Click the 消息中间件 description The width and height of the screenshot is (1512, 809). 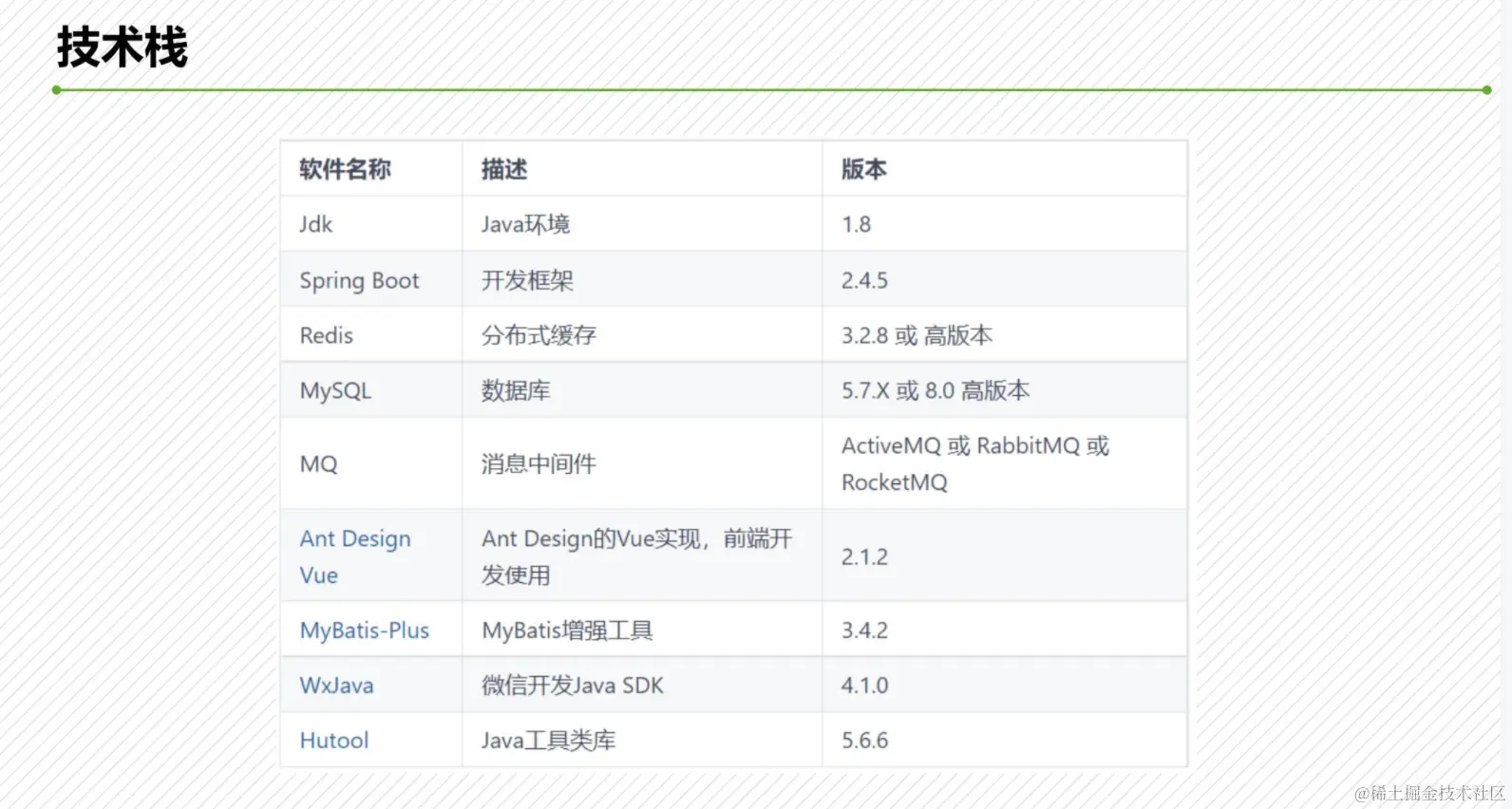(x=539, y=463)
